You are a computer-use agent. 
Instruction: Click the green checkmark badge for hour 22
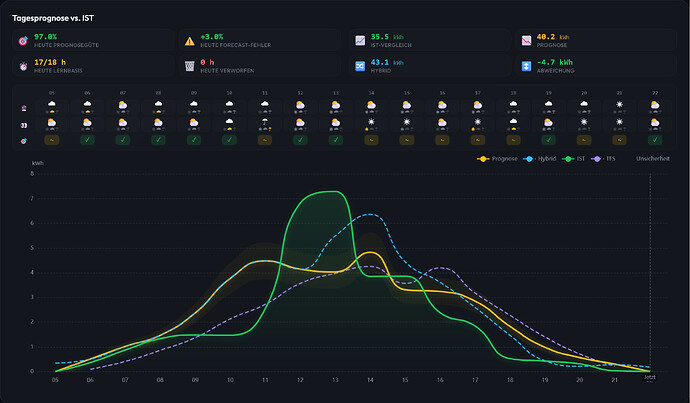pos(655,140)
